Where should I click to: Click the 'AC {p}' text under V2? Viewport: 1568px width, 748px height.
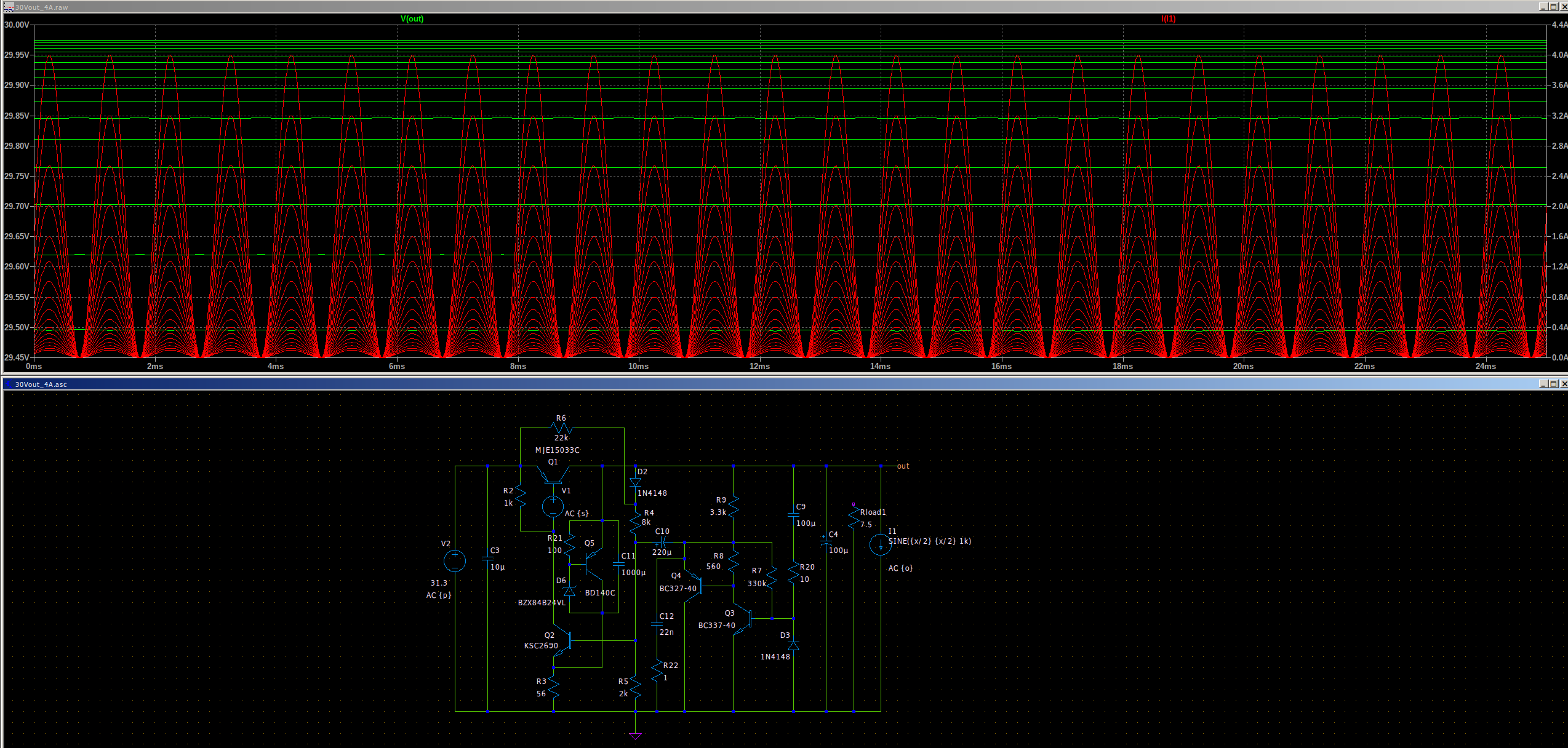[439, 595]
